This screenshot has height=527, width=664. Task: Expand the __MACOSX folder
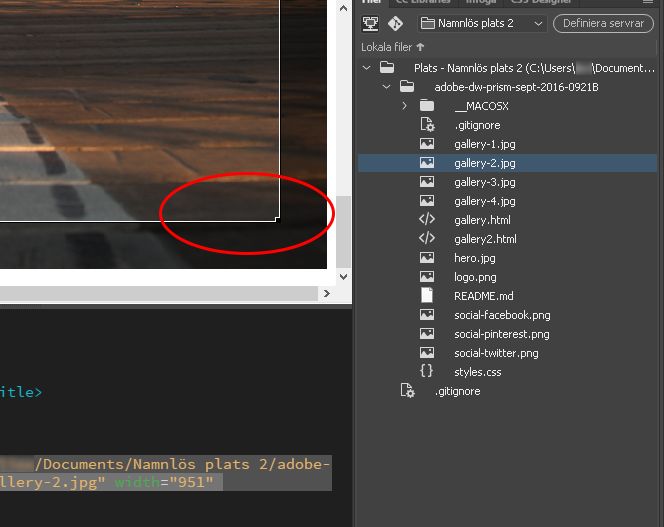(x=404, y=106)
